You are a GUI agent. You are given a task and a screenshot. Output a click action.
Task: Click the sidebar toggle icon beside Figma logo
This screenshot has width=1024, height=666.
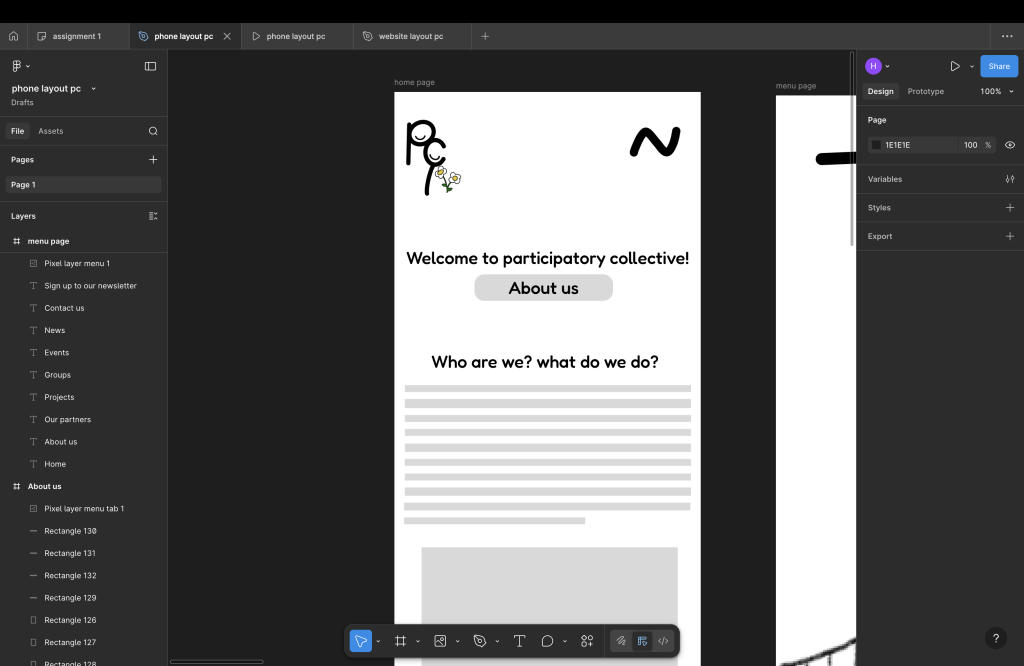click(150, 66)
